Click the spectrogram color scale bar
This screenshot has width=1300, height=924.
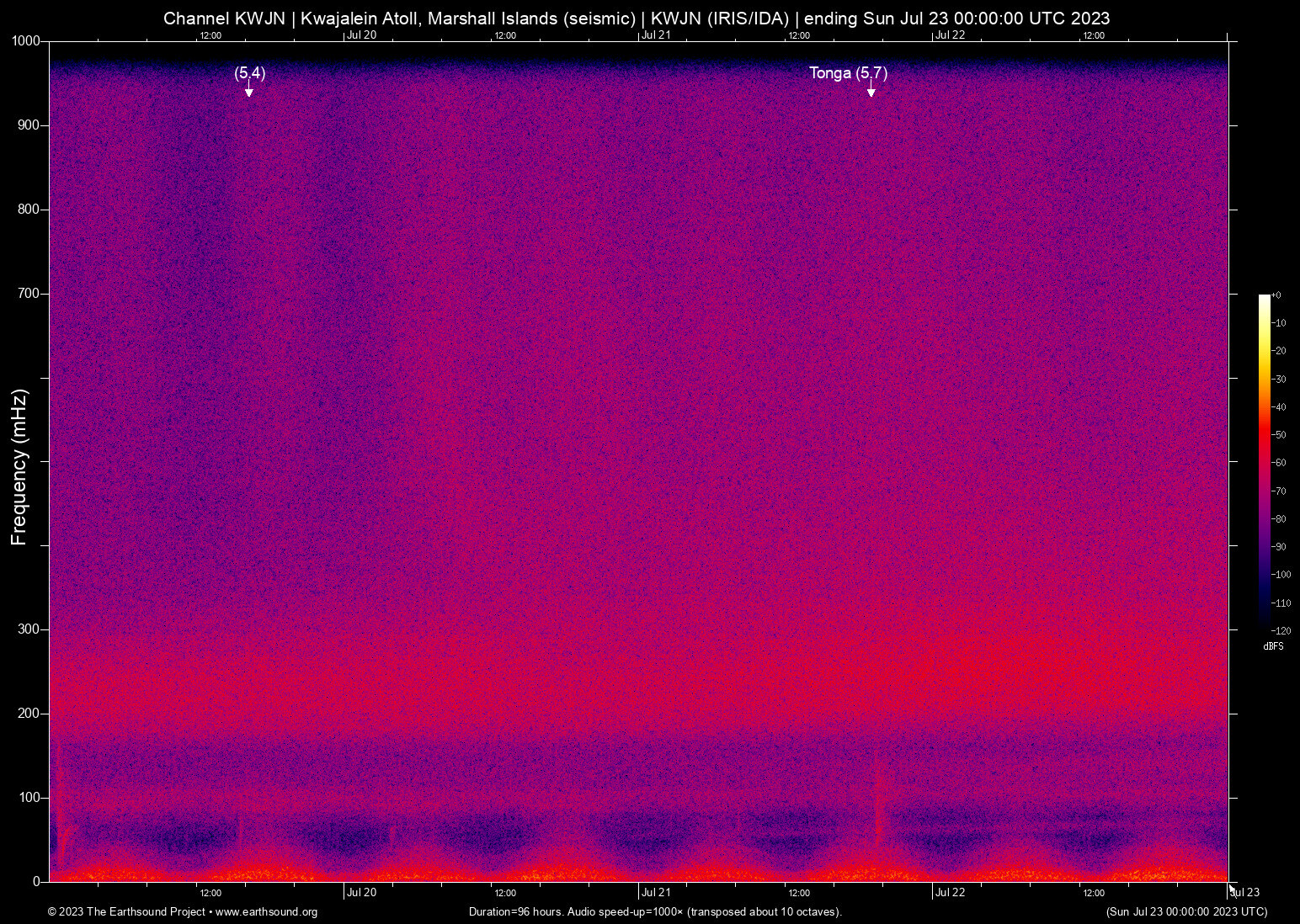click(x=1264, y=461)
